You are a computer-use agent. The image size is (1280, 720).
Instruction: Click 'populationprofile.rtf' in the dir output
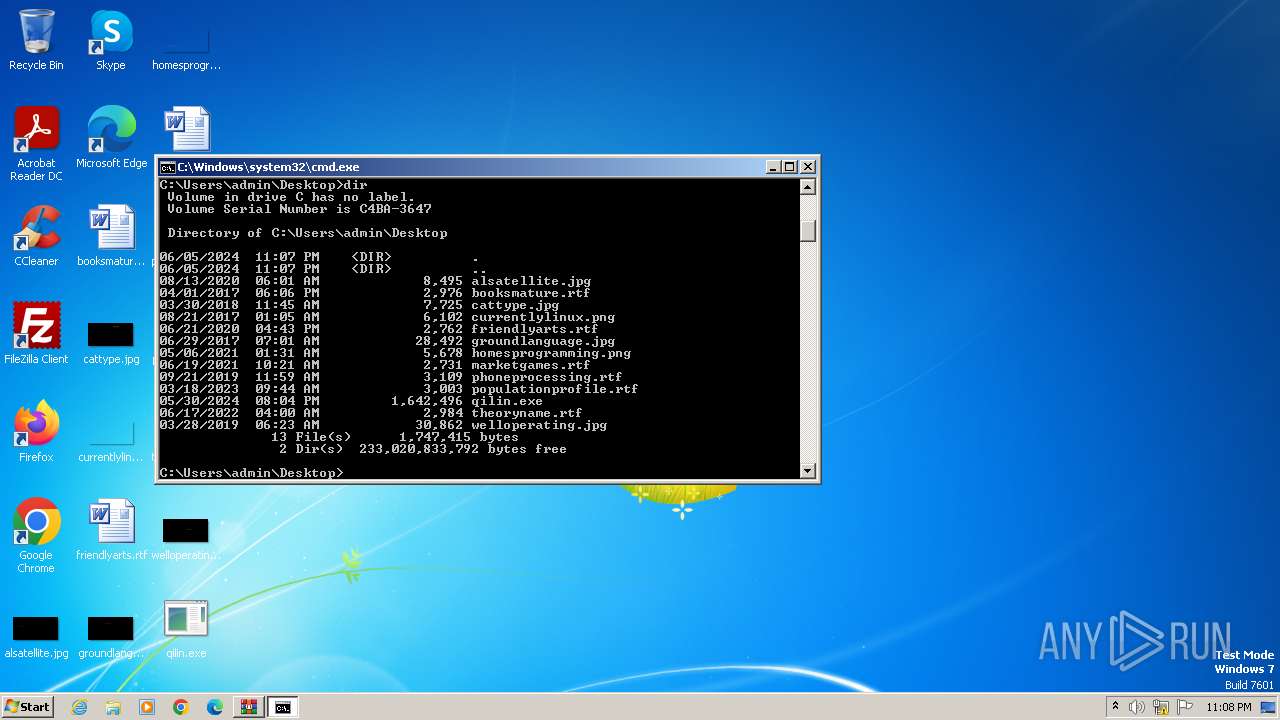555,389
